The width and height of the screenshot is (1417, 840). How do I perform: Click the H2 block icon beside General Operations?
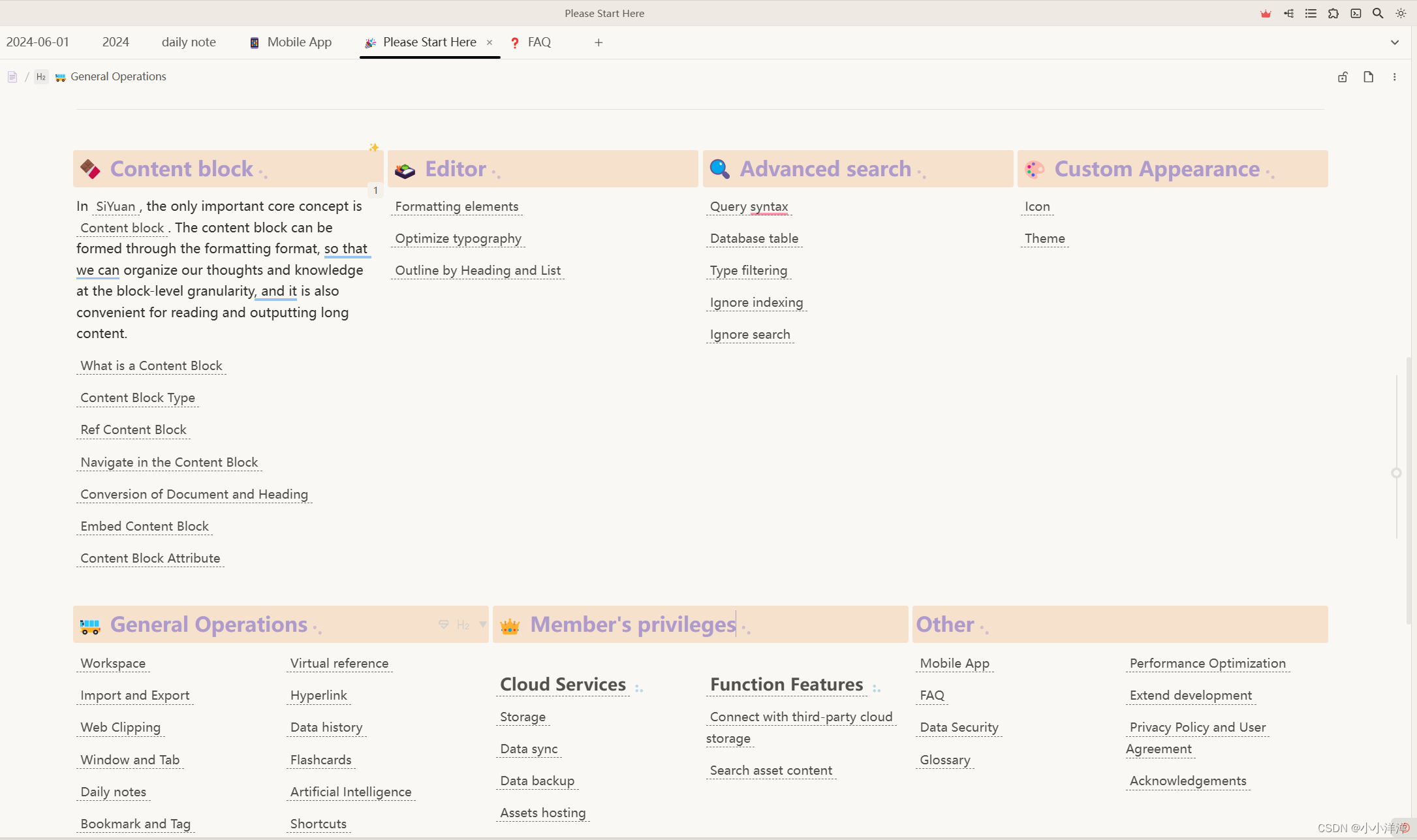[x=463, y=625]
